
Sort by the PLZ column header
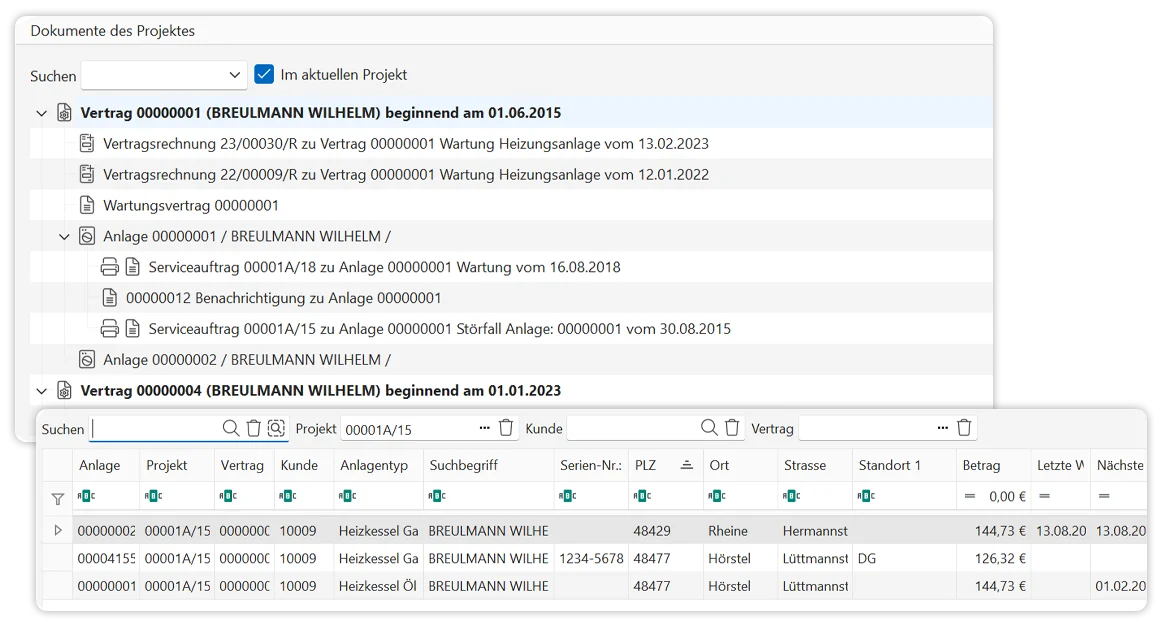pyautogui.click(x=662, y=465)
